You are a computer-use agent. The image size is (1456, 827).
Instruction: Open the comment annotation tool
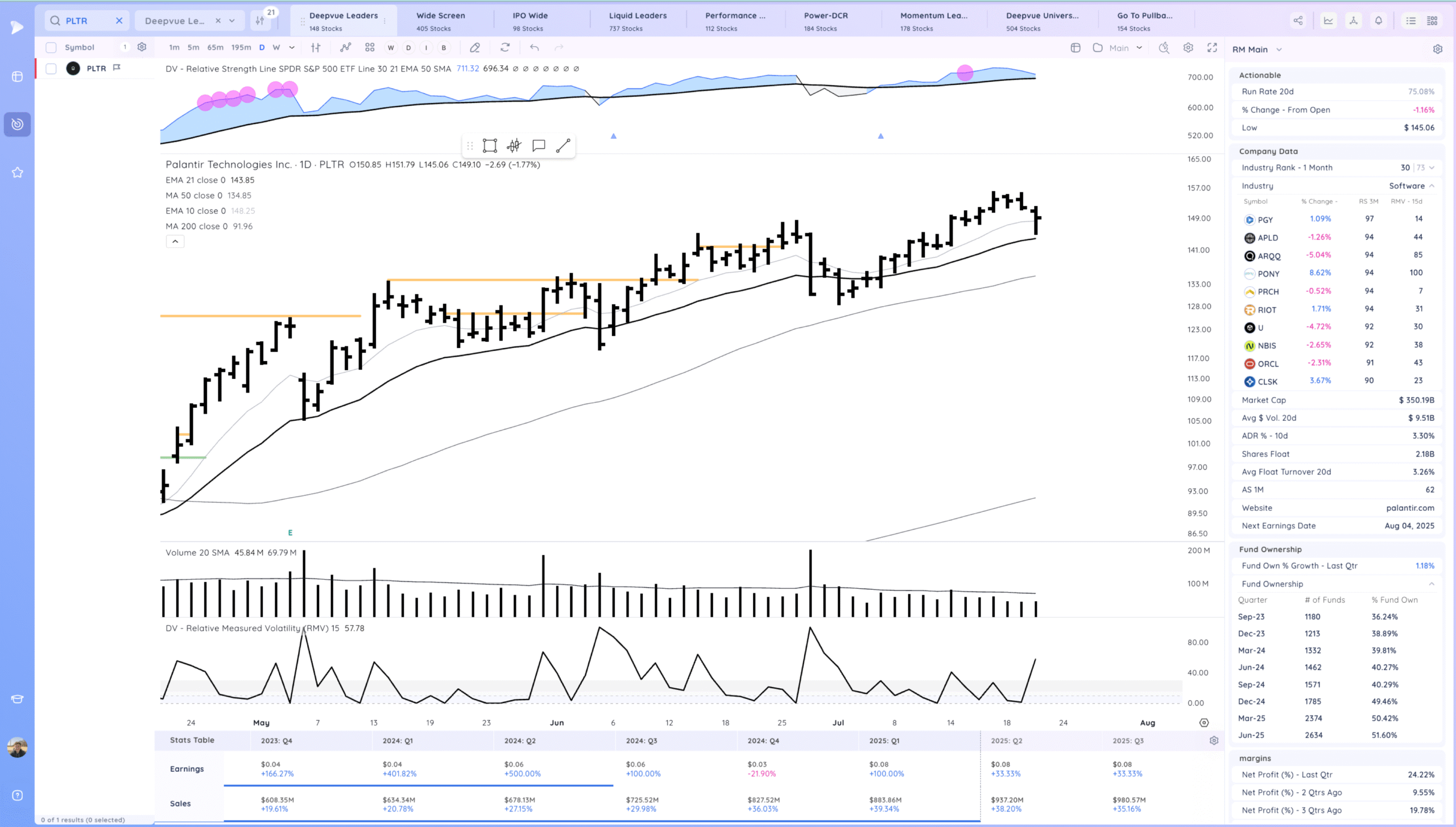[x=538, y=146]
